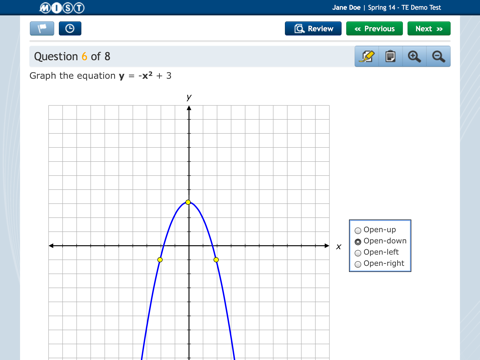Select the Open-up radio option
Viewport: 480px width, 360px height.
pyautogui.click(x=358, y=230)
